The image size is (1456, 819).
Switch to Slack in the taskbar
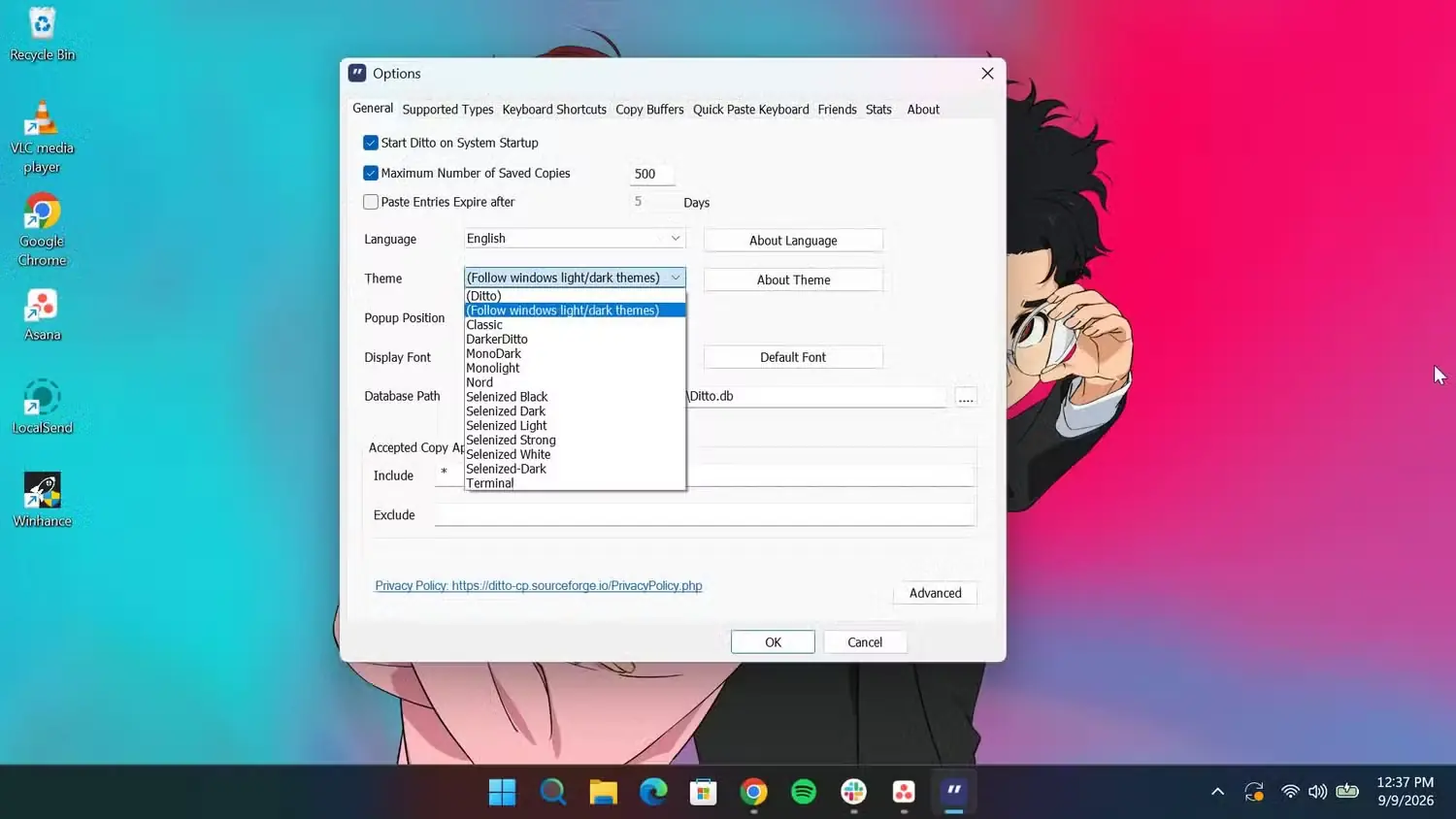[x=854, y=792]
